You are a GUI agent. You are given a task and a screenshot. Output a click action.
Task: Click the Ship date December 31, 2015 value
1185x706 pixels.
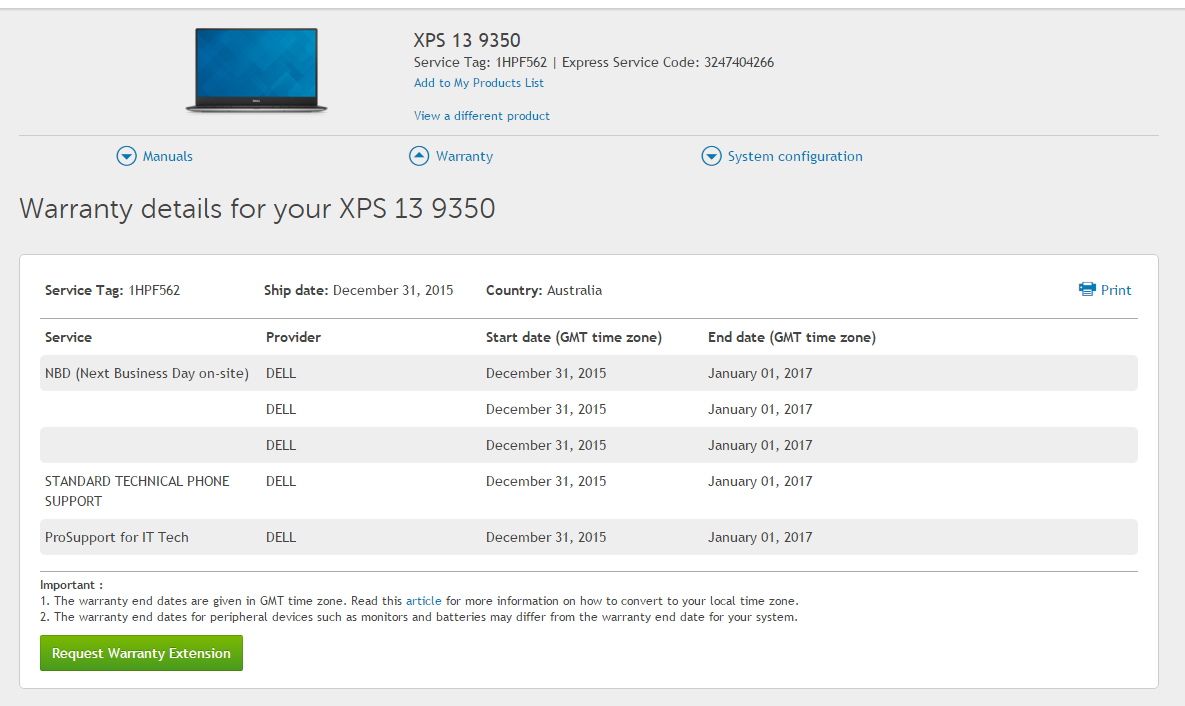393,290
